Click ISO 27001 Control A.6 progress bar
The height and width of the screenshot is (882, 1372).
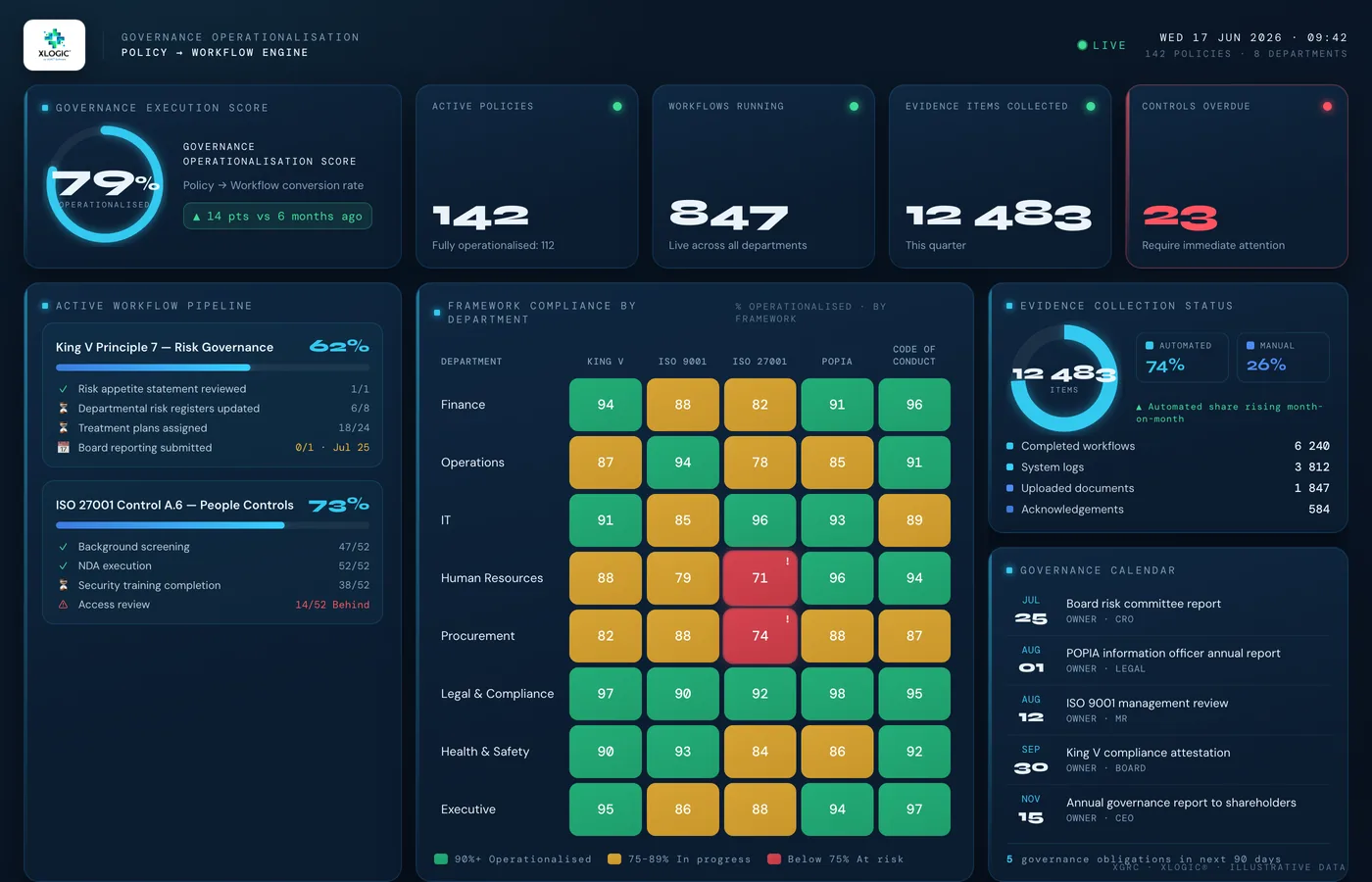click(213, 525)
